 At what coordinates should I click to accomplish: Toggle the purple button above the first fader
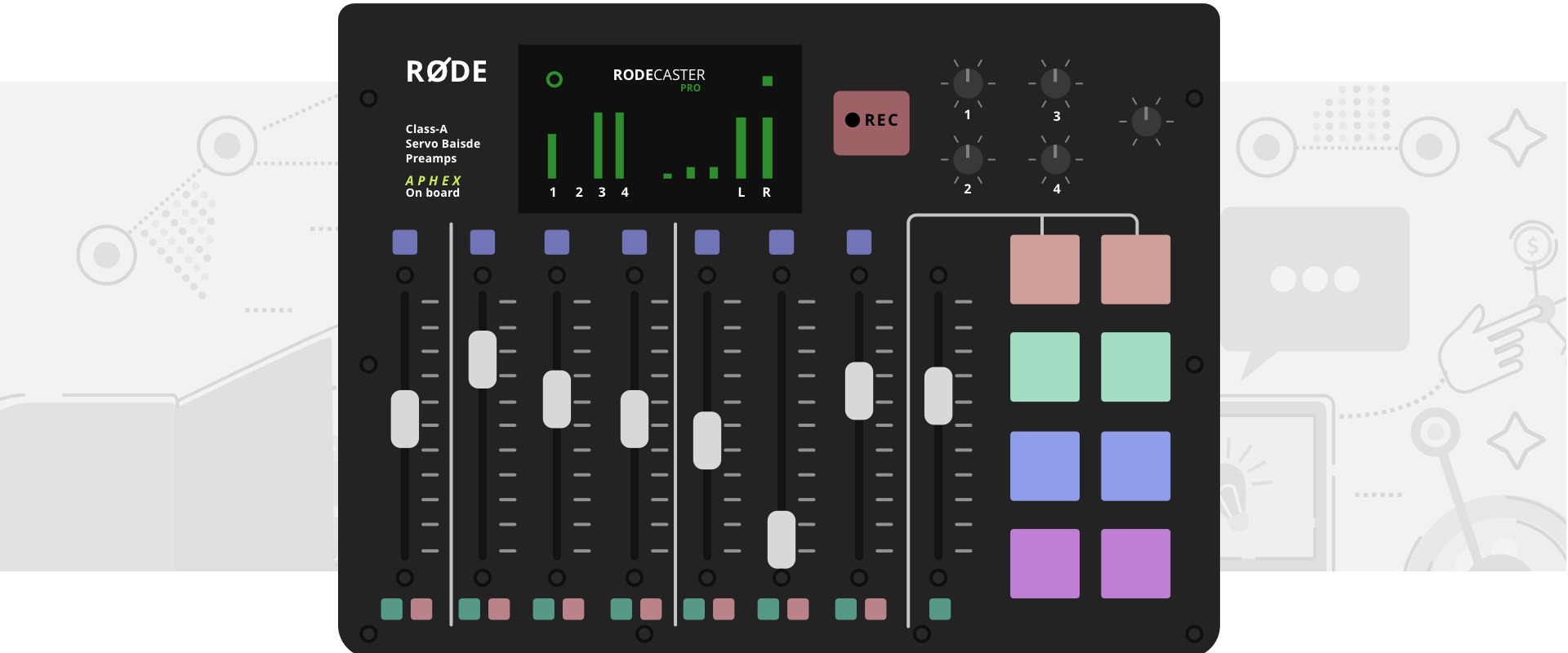405,242
